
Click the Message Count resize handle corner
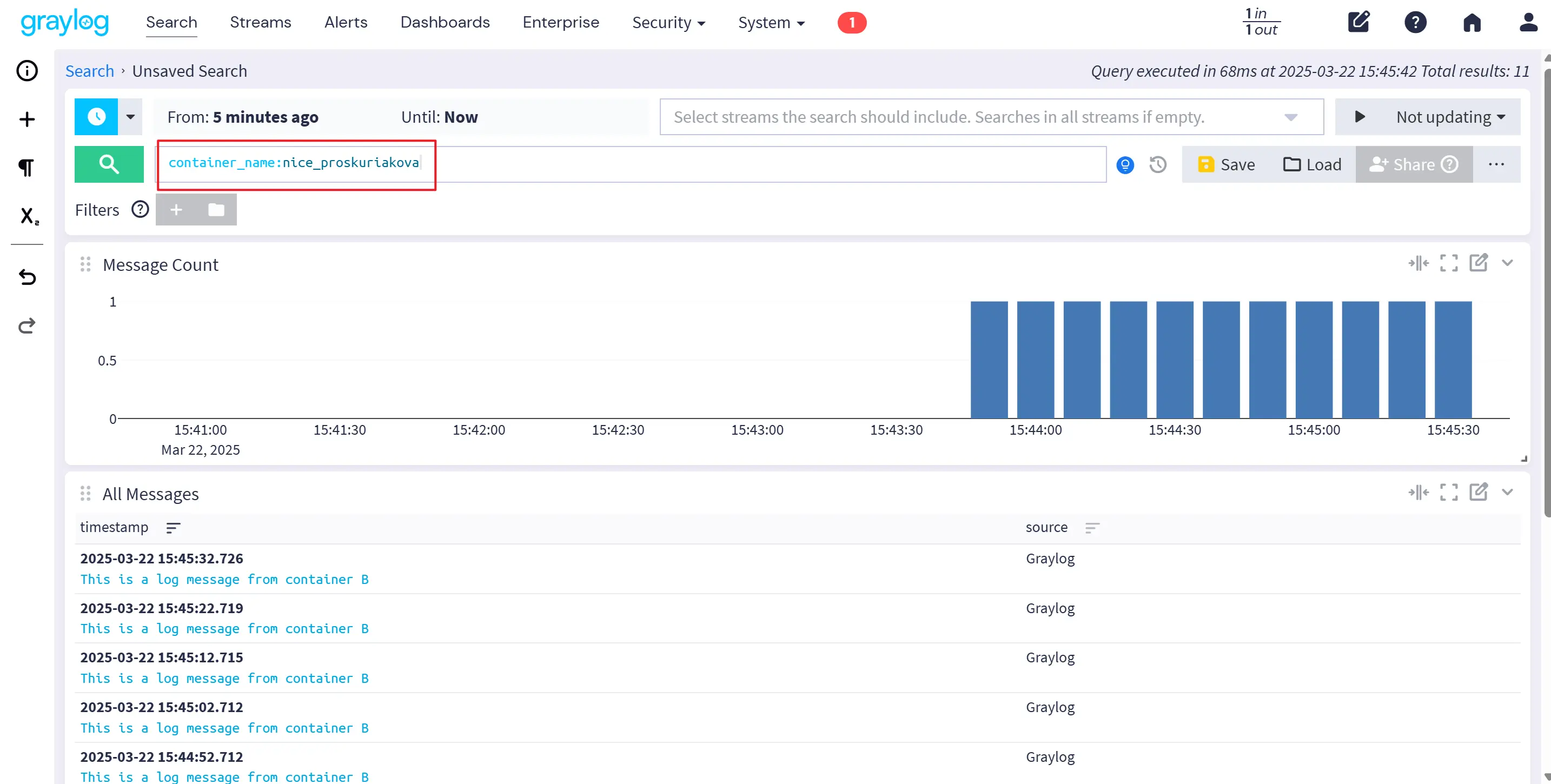tap(1523, 459)
